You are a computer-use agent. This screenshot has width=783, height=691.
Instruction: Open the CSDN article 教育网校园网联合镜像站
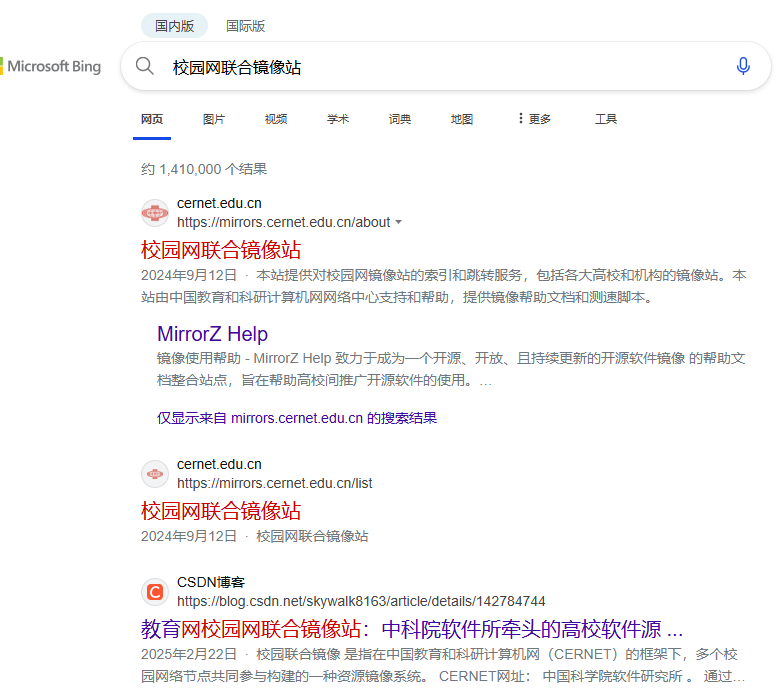click(x=411, y=629)
